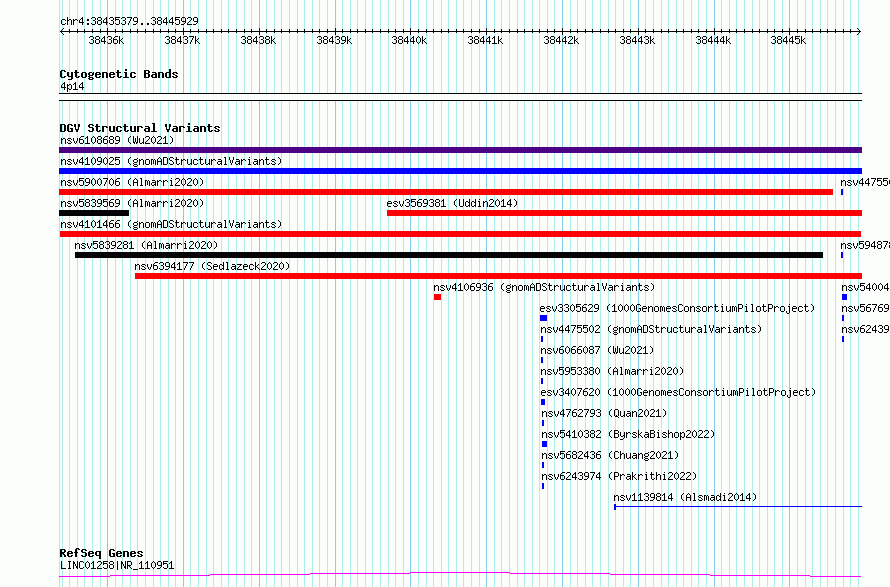The image size is (890, 587).
Task: Open variant label nsv6066087 (Wu2021)
Action: (597, 350)
